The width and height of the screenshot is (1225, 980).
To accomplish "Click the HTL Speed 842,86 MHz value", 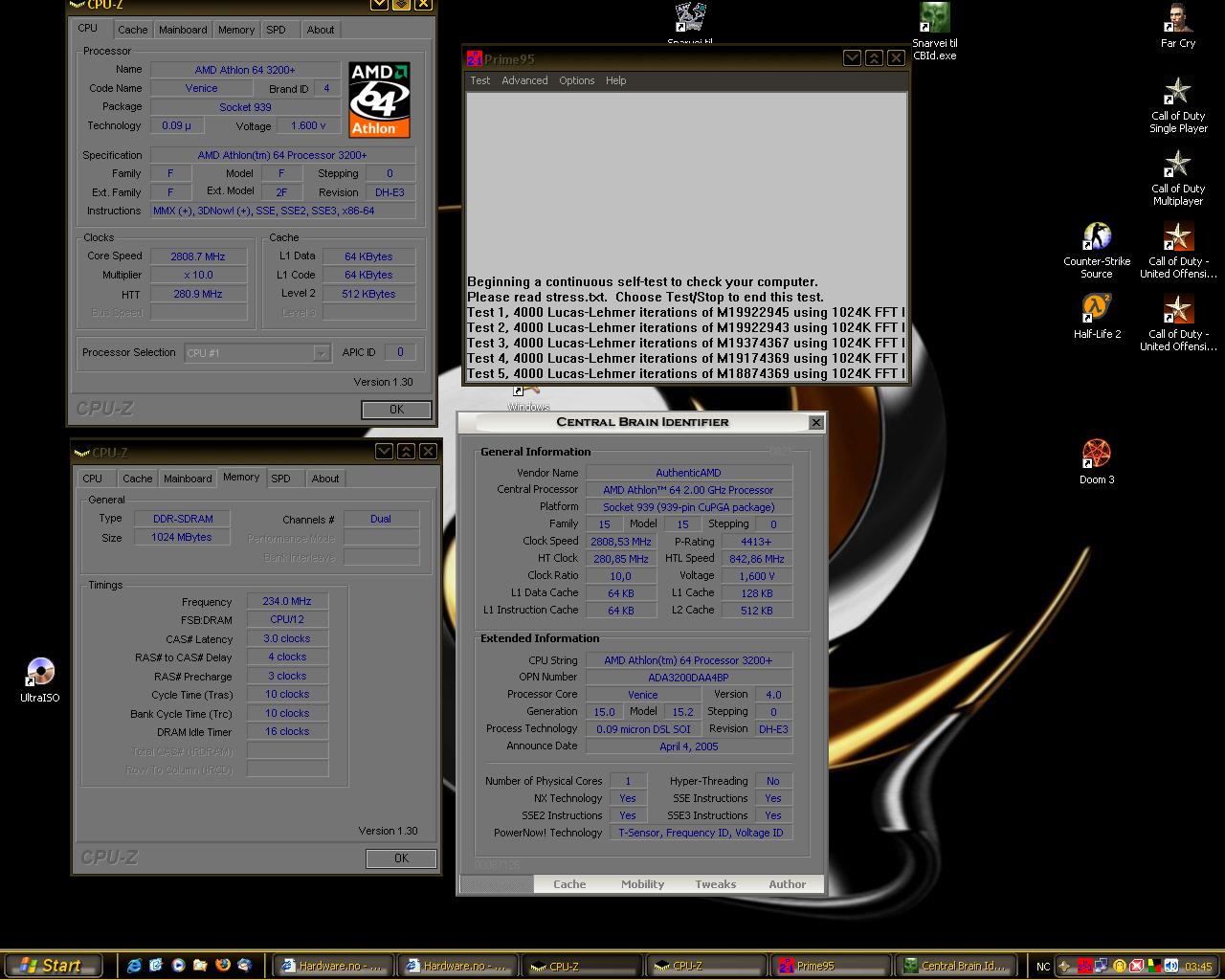I will (x=756, y=559).
